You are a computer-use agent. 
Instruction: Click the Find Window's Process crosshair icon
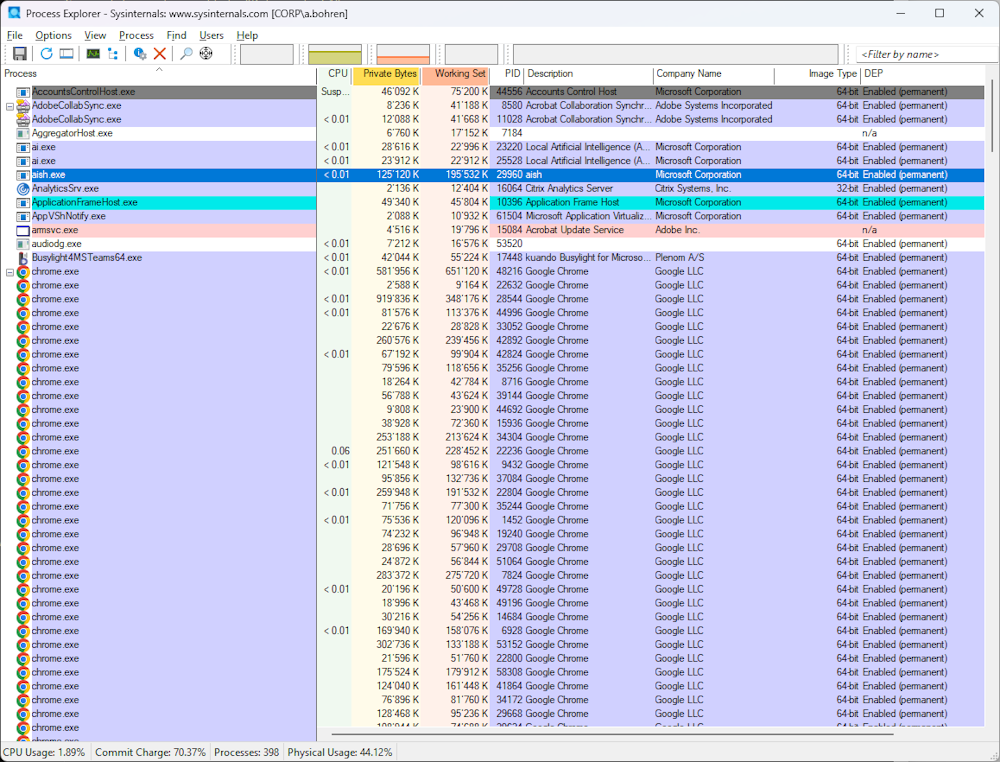click(206, 54)
